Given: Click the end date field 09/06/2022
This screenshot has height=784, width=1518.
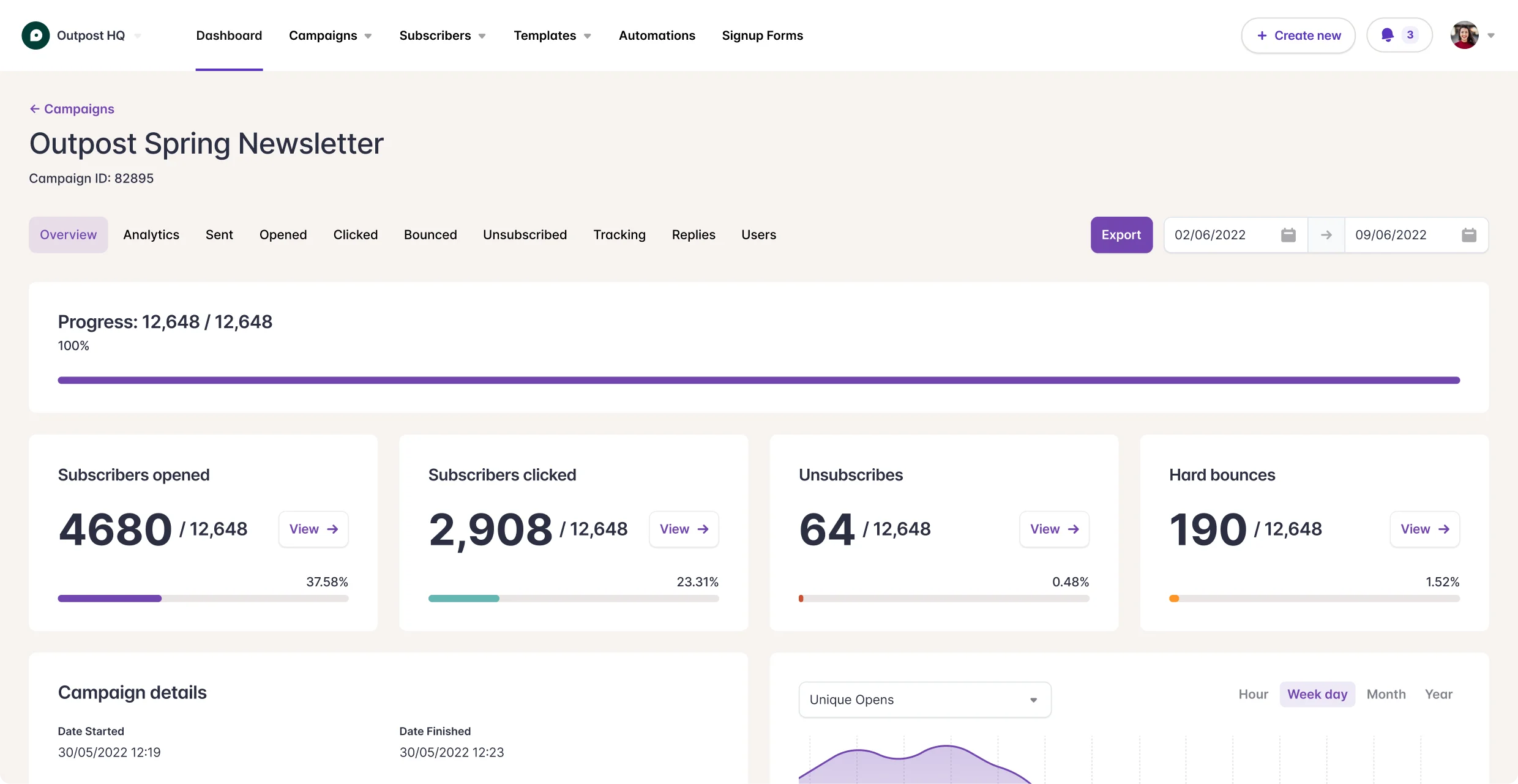Looking at the screenshot, I should (1416, 235).
